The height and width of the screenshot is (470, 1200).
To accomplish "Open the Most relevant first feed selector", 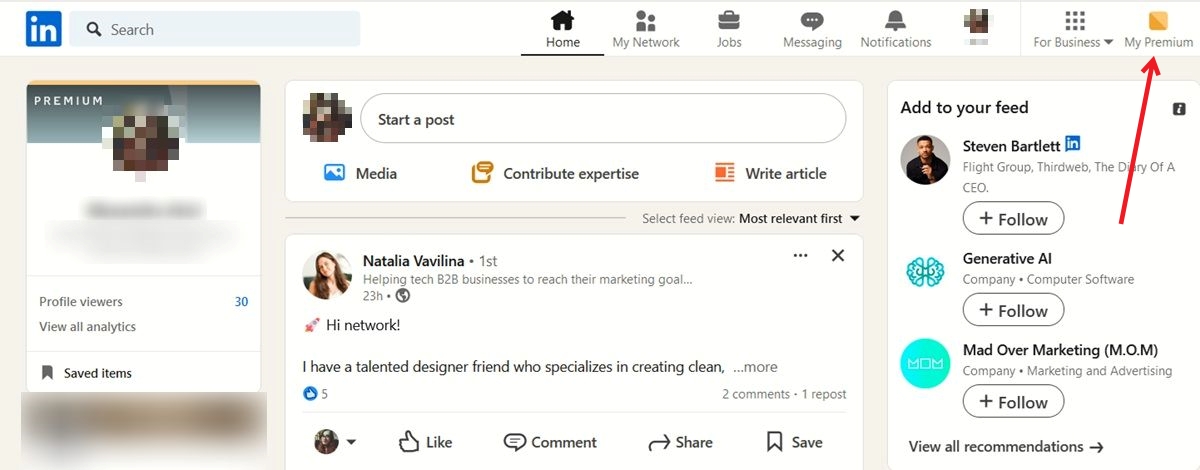I will (x=799, y=218).
